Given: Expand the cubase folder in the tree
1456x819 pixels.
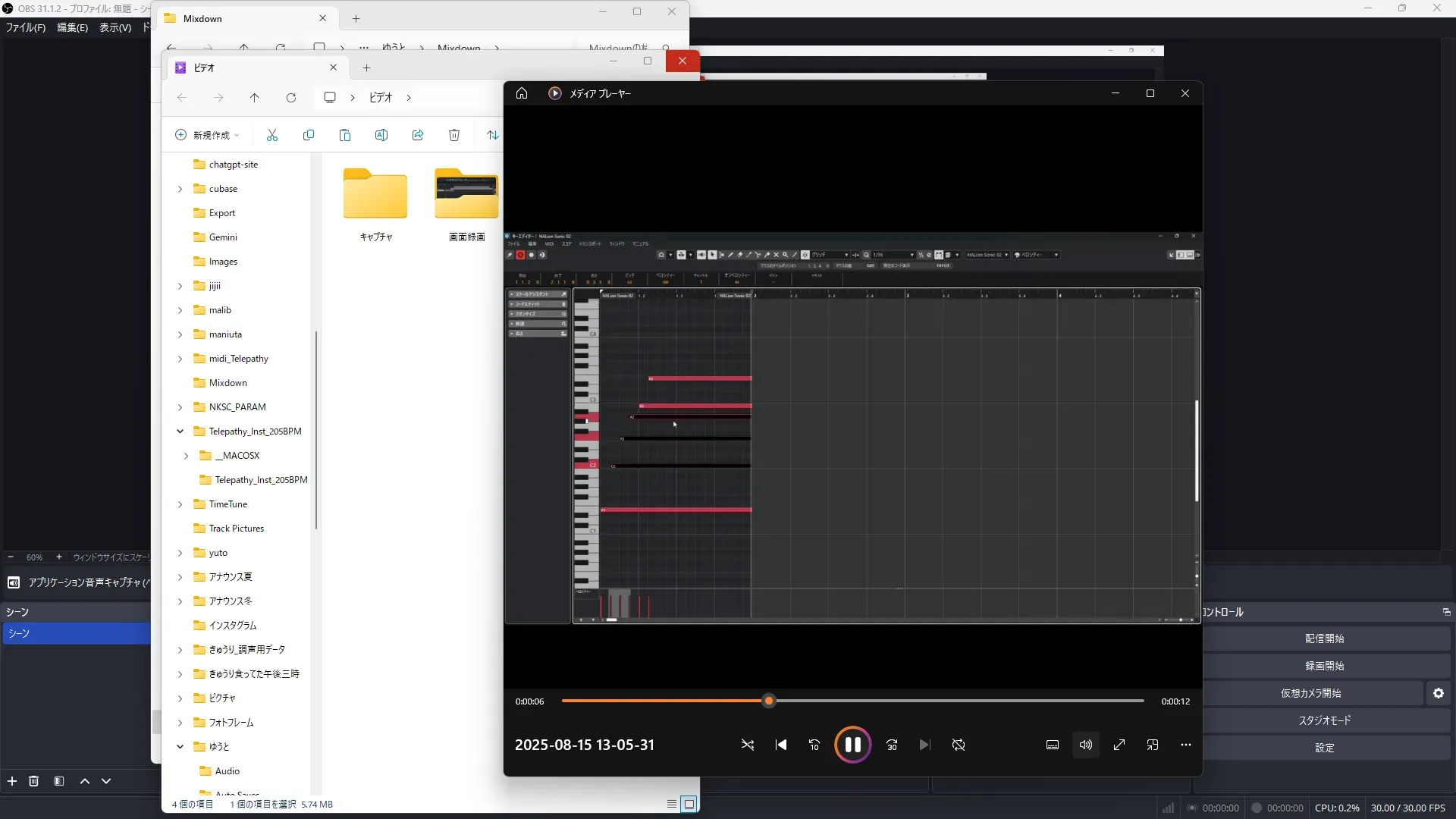Looking at the screenshot, I should [180, 189].
